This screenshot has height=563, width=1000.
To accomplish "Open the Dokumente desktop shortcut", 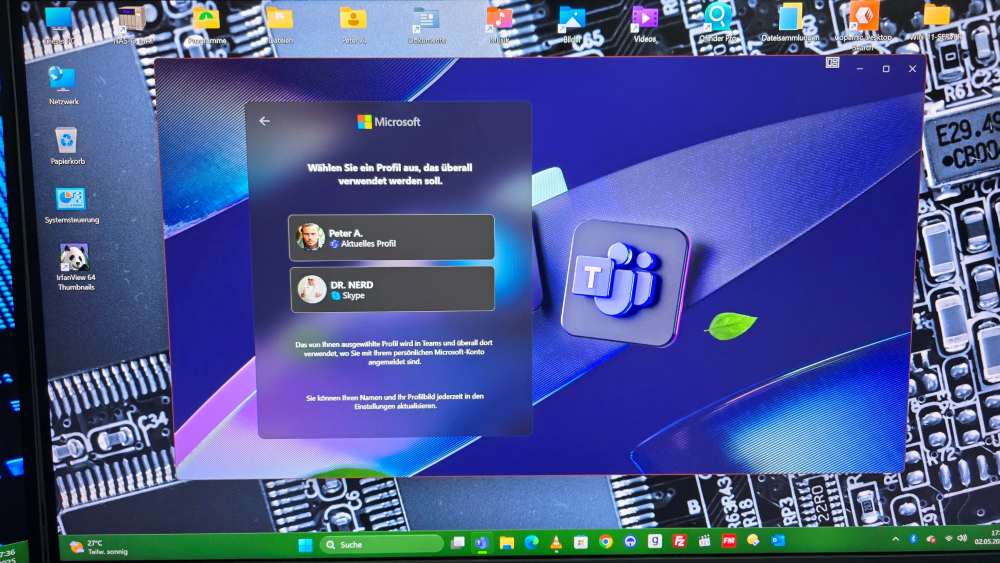I will pyautogui.click(x=426, y=26).
